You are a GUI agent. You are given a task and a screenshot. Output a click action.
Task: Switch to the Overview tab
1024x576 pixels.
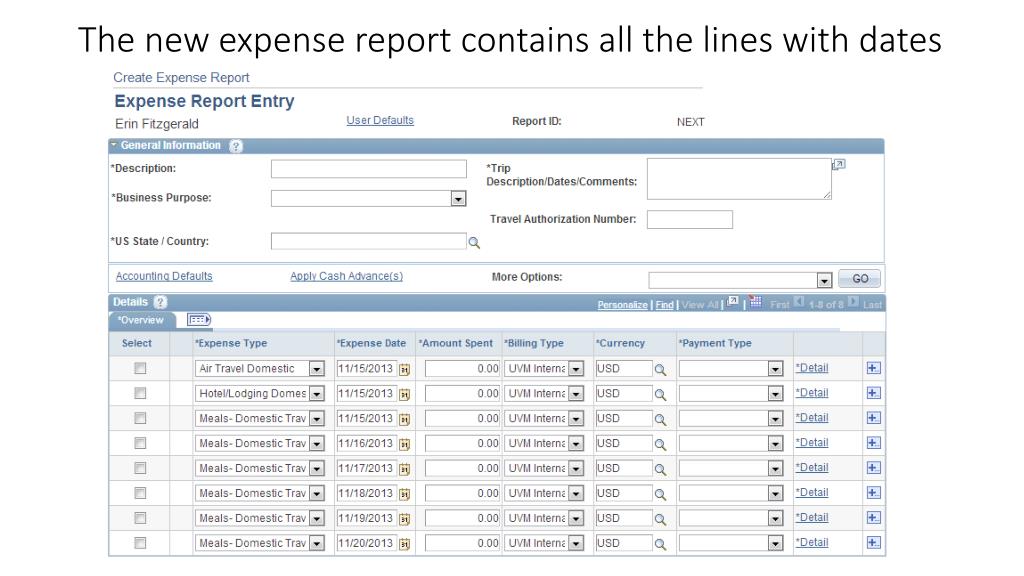[x=141, y=321]
